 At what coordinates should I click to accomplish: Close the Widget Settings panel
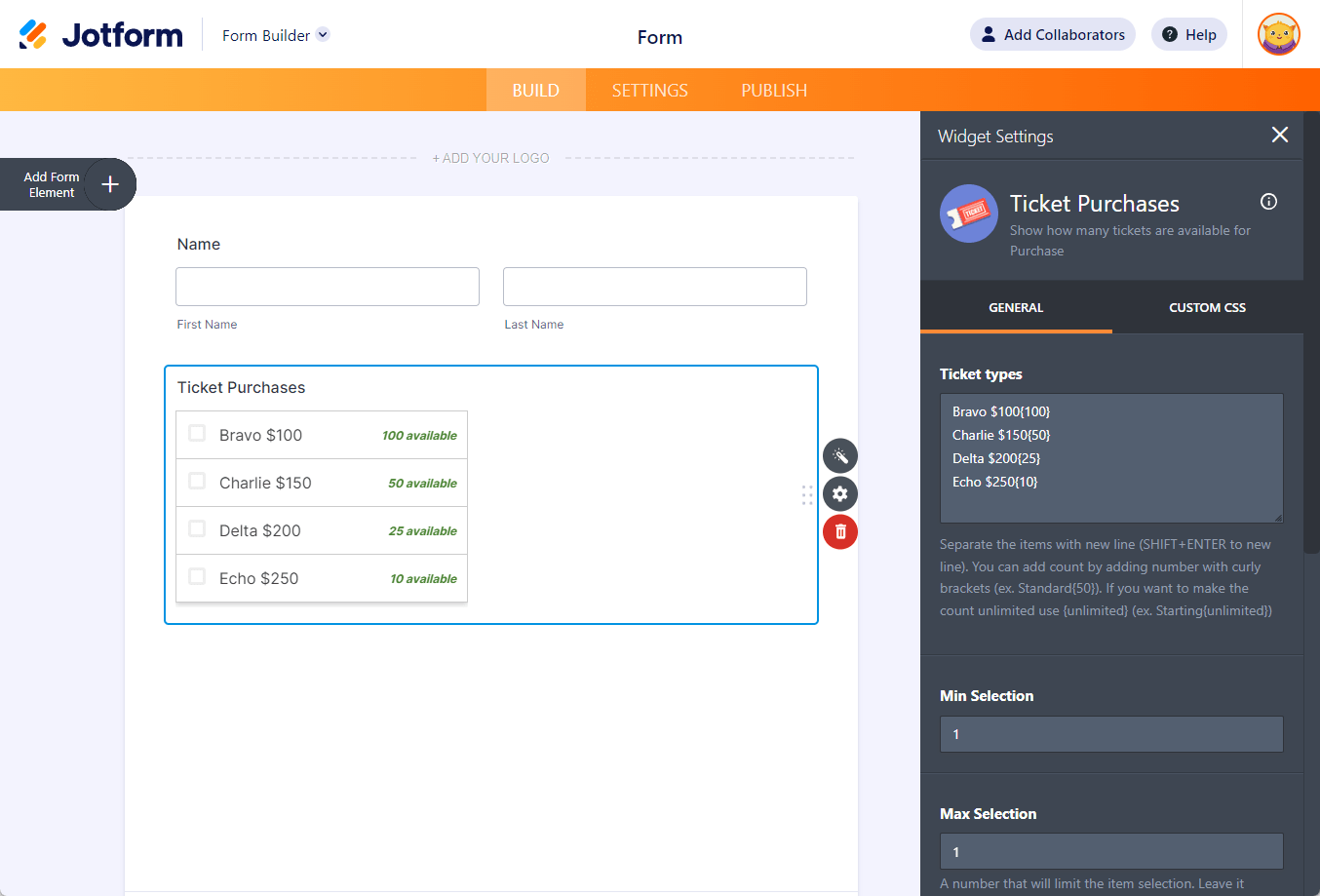(x=1280, y=135)
